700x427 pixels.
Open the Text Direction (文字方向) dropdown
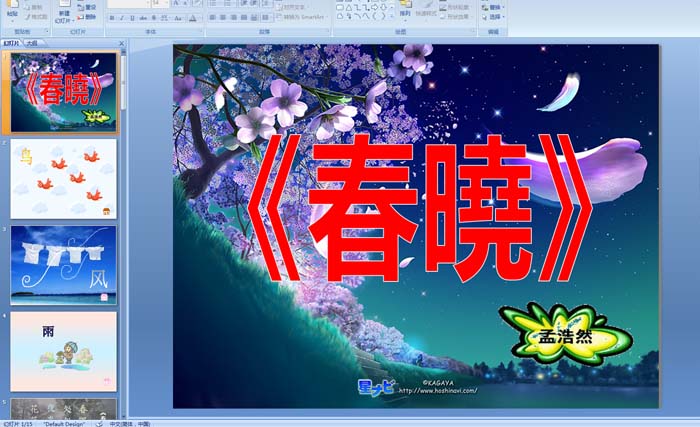click(x=292, y=8)
